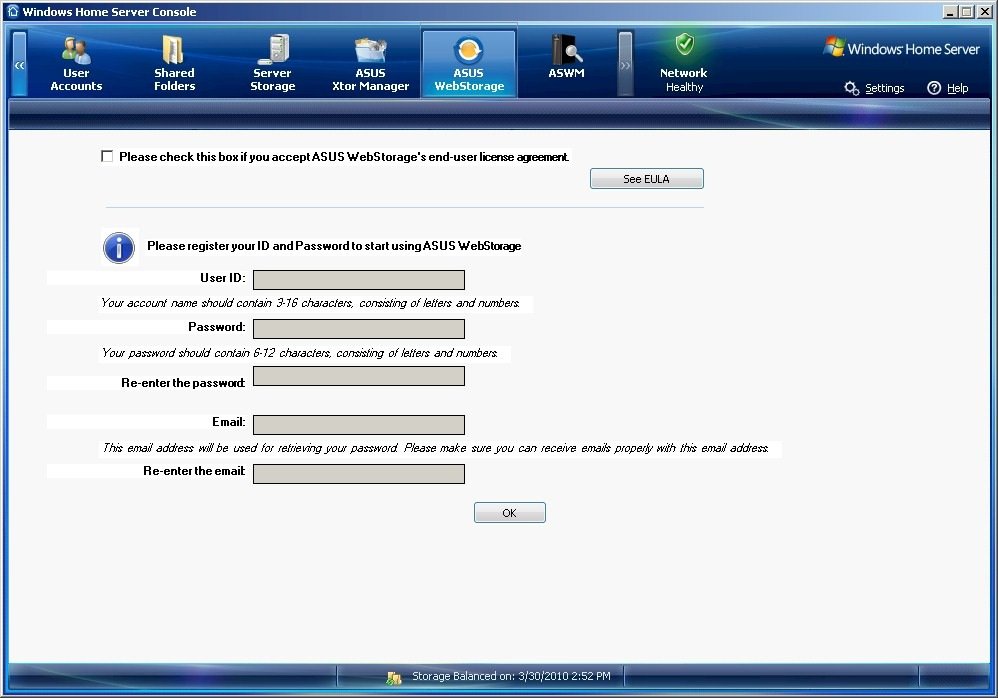Click the email retrieval note text

pos(435,448)
